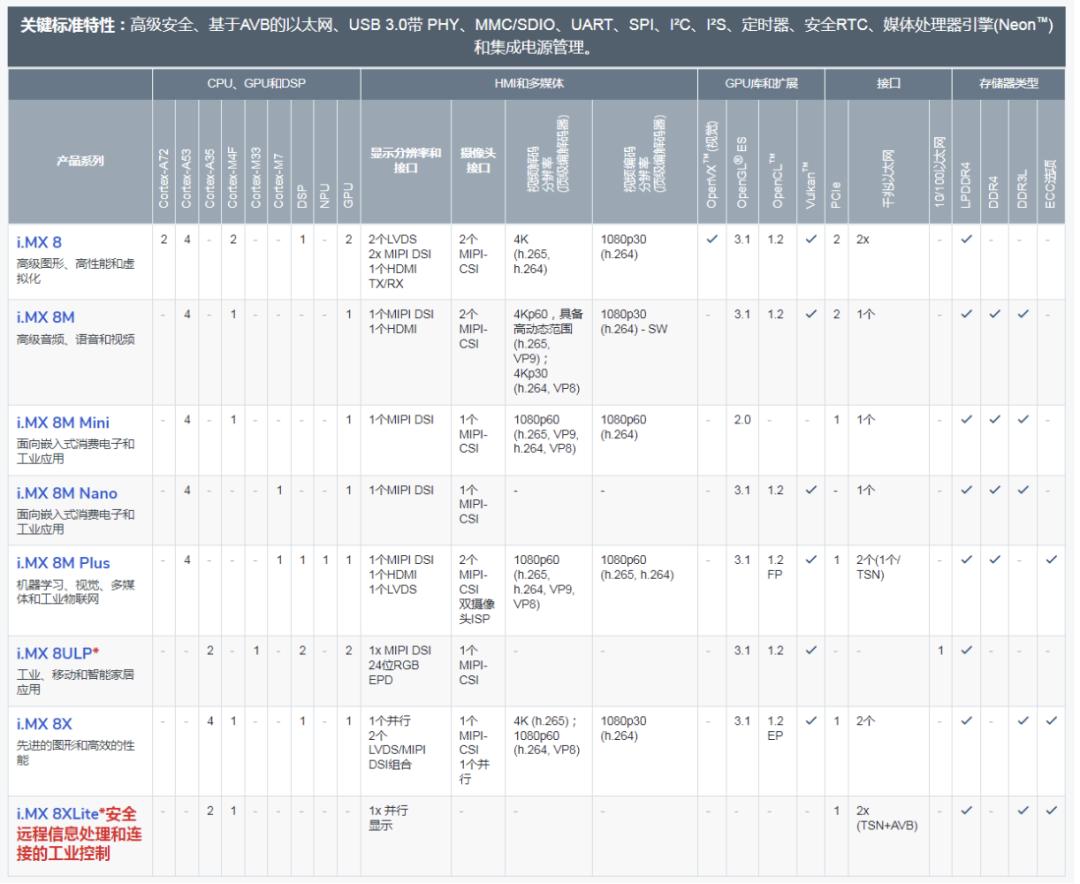Click the LPDDR4 checkmark in i.MX 8 row
The height and width of the screenshot is (884, 1080).
click(966, 239)
